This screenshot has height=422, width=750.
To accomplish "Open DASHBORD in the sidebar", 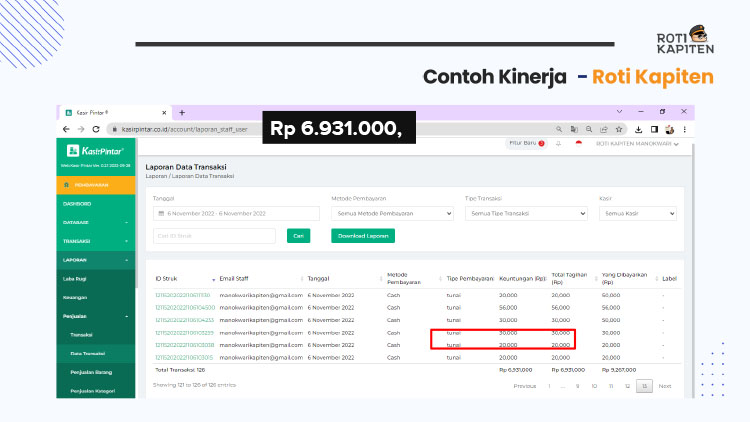I will pos(96,204).
